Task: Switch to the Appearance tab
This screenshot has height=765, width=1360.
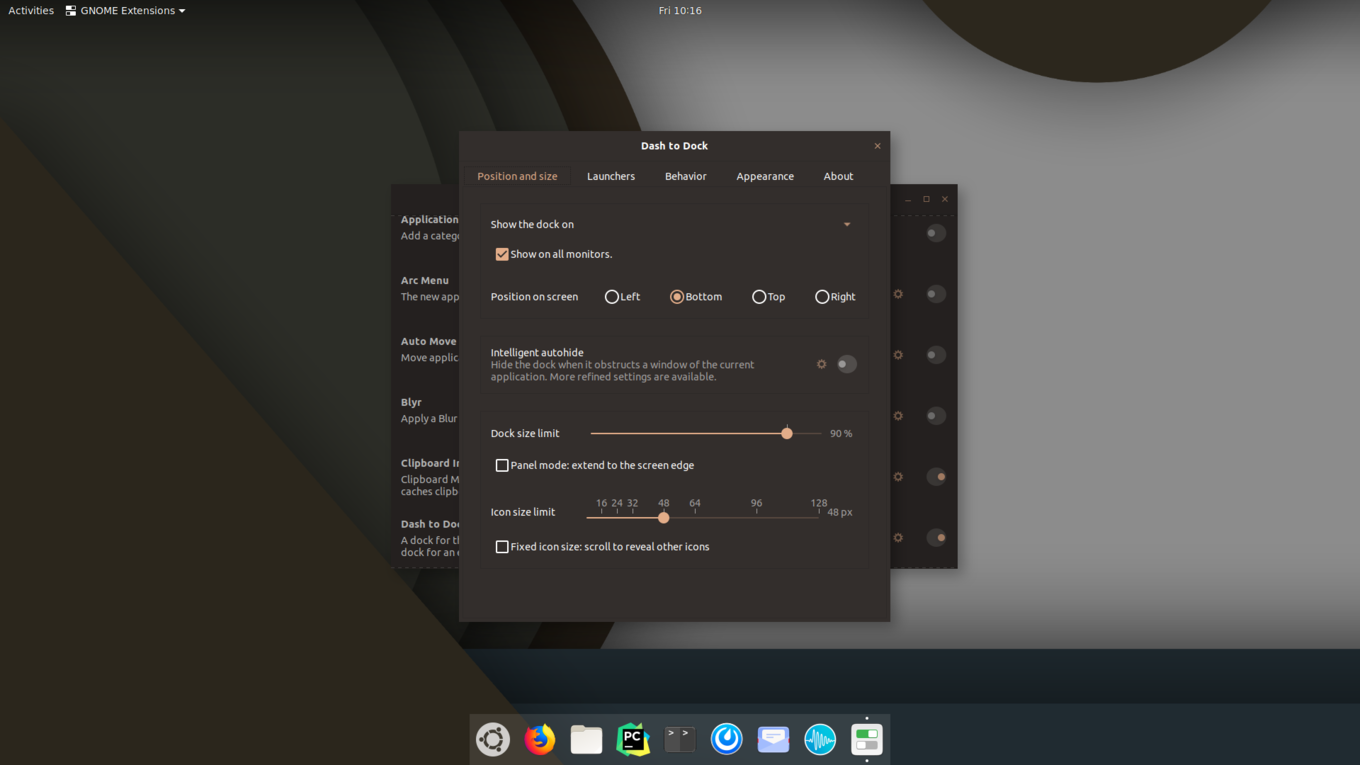Action: 765,176
